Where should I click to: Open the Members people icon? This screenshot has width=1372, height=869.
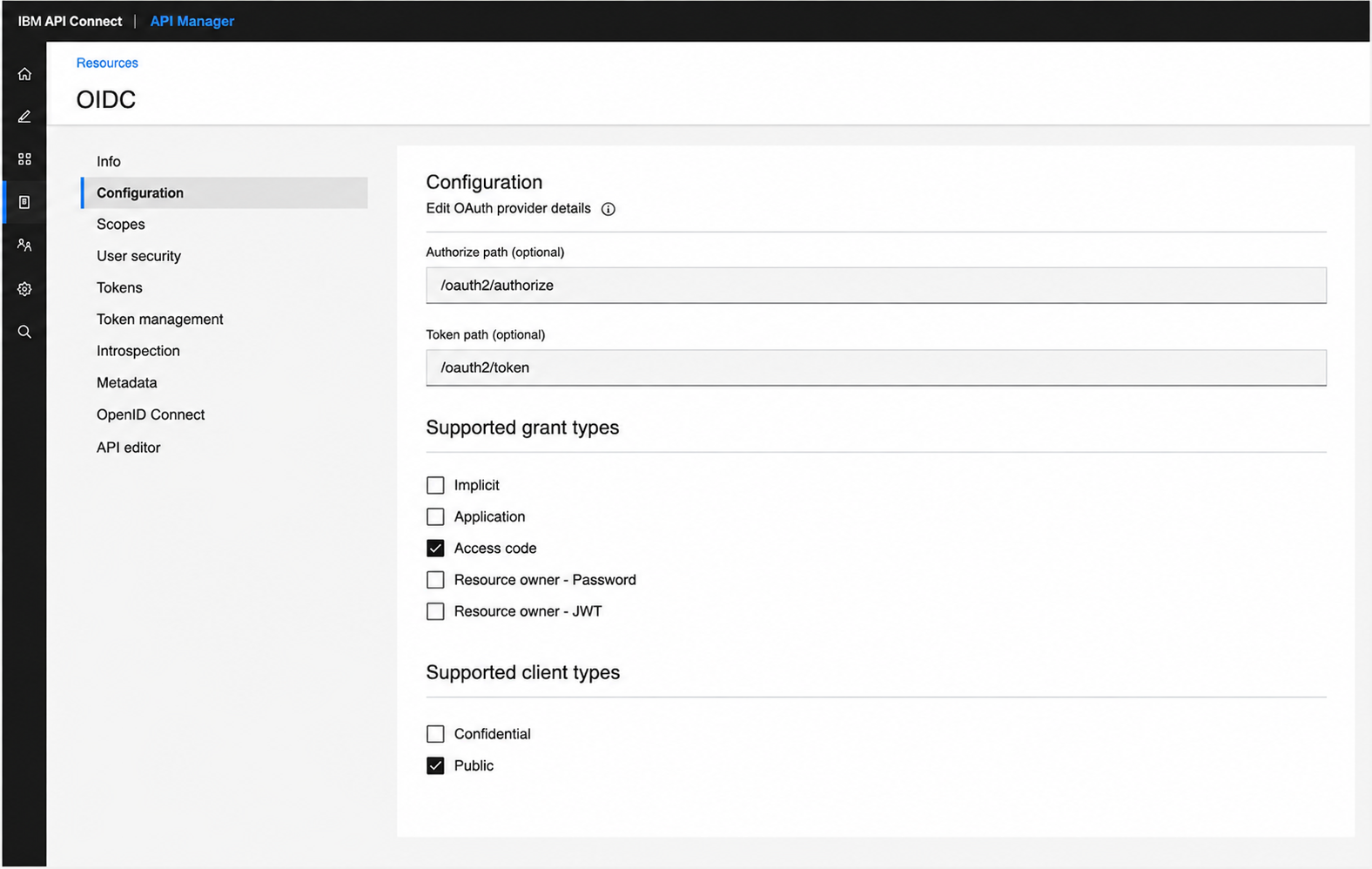(x=24, y=246)
